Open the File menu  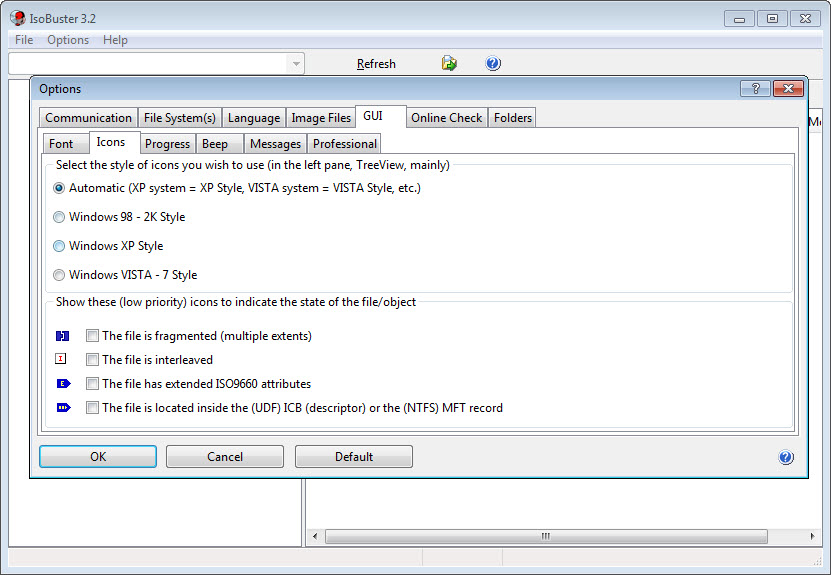click(24, 40)
